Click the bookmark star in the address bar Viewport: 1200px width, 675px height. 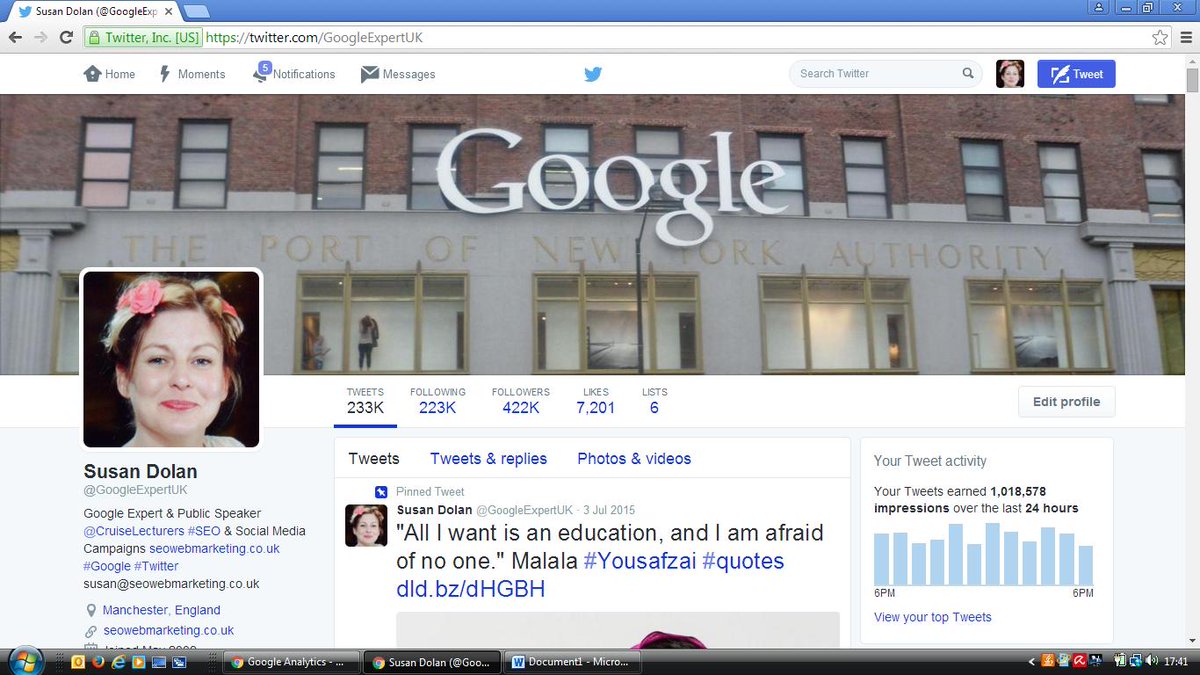[x=1159, y=37]
